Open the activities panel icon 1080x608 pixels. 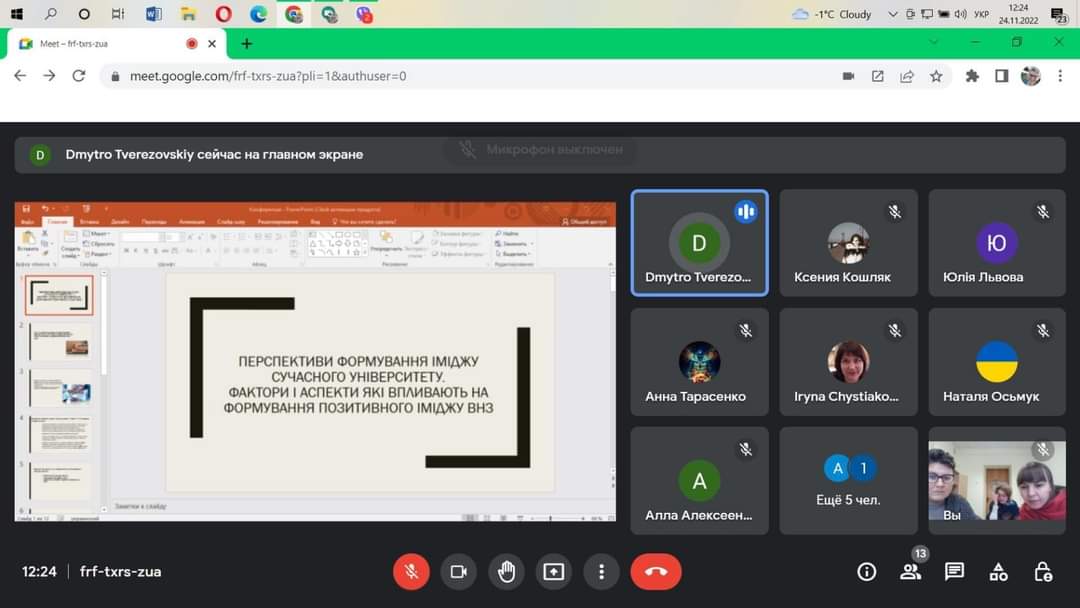click(x=998, y=572)
